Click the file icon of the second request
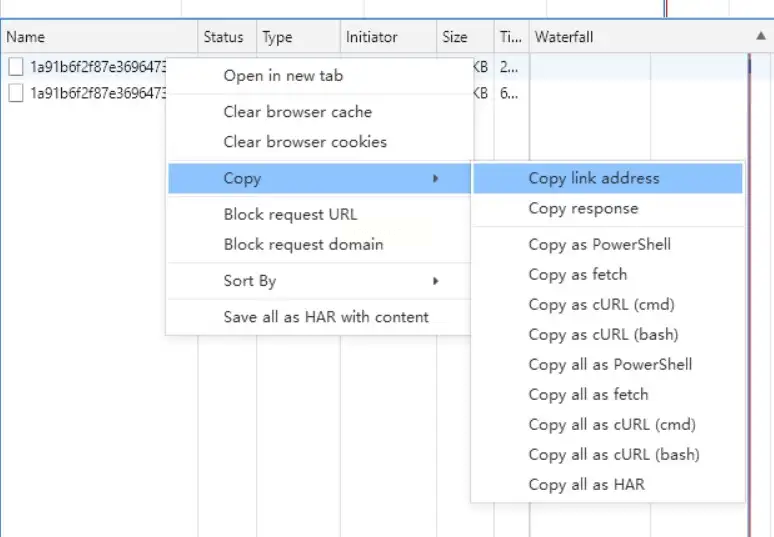 (x=16, y=93)
